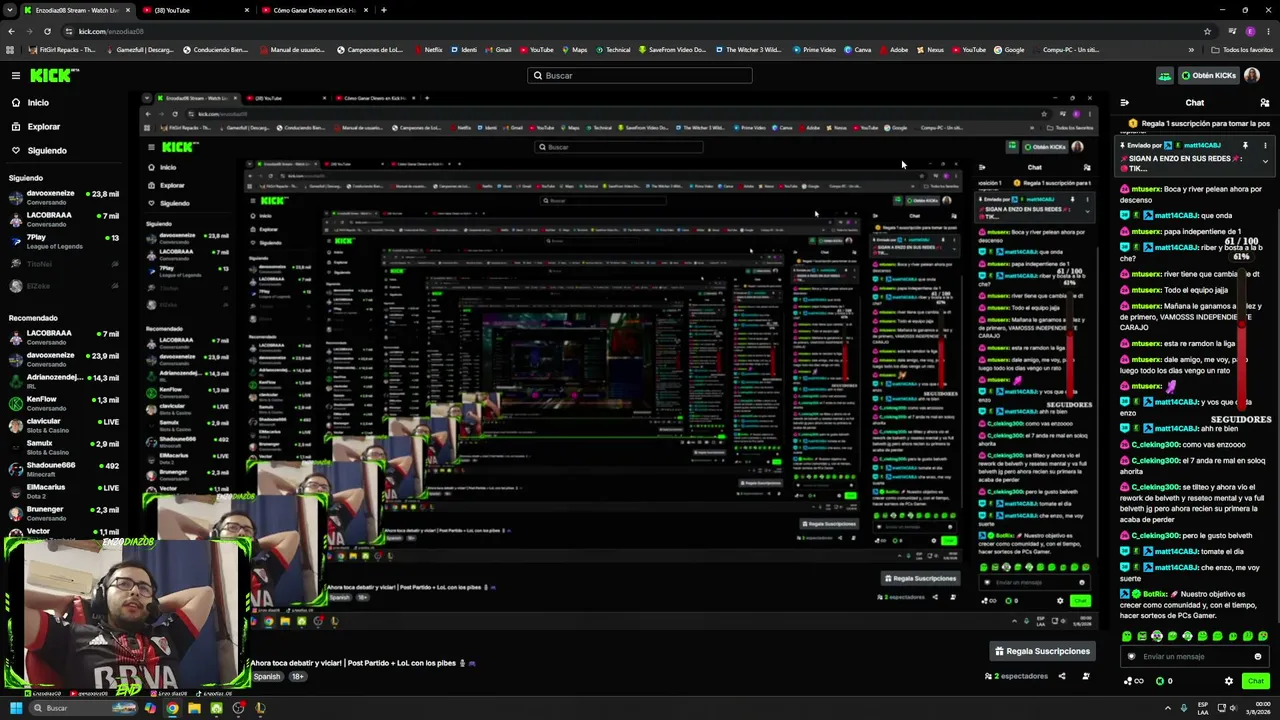Open the Samulx recommended channel
Viewport: 1280px width, 720px height.
(62, 447)
